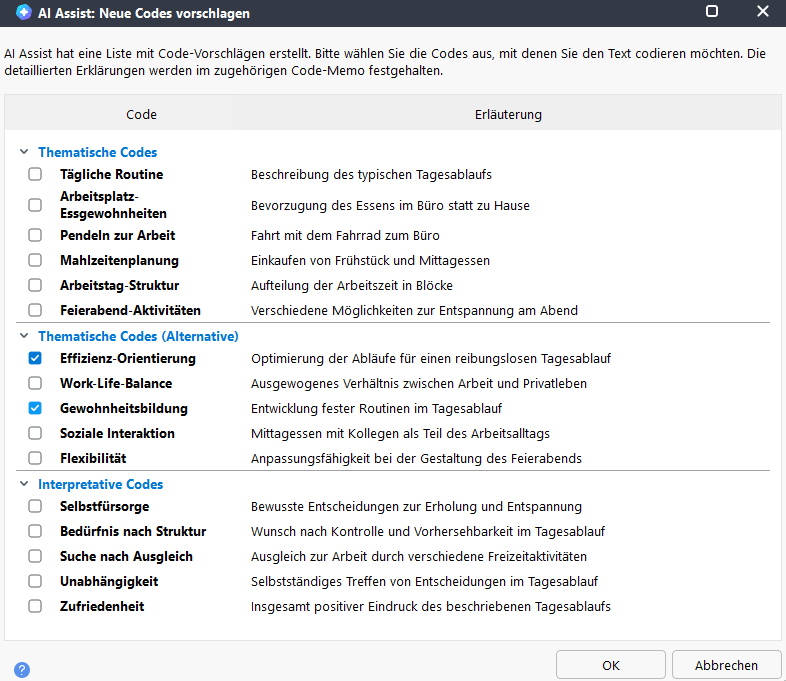The height and width of the screenshot is (681, 786).
Task: Open the help question mark icon
Action: tap(22, 669)
